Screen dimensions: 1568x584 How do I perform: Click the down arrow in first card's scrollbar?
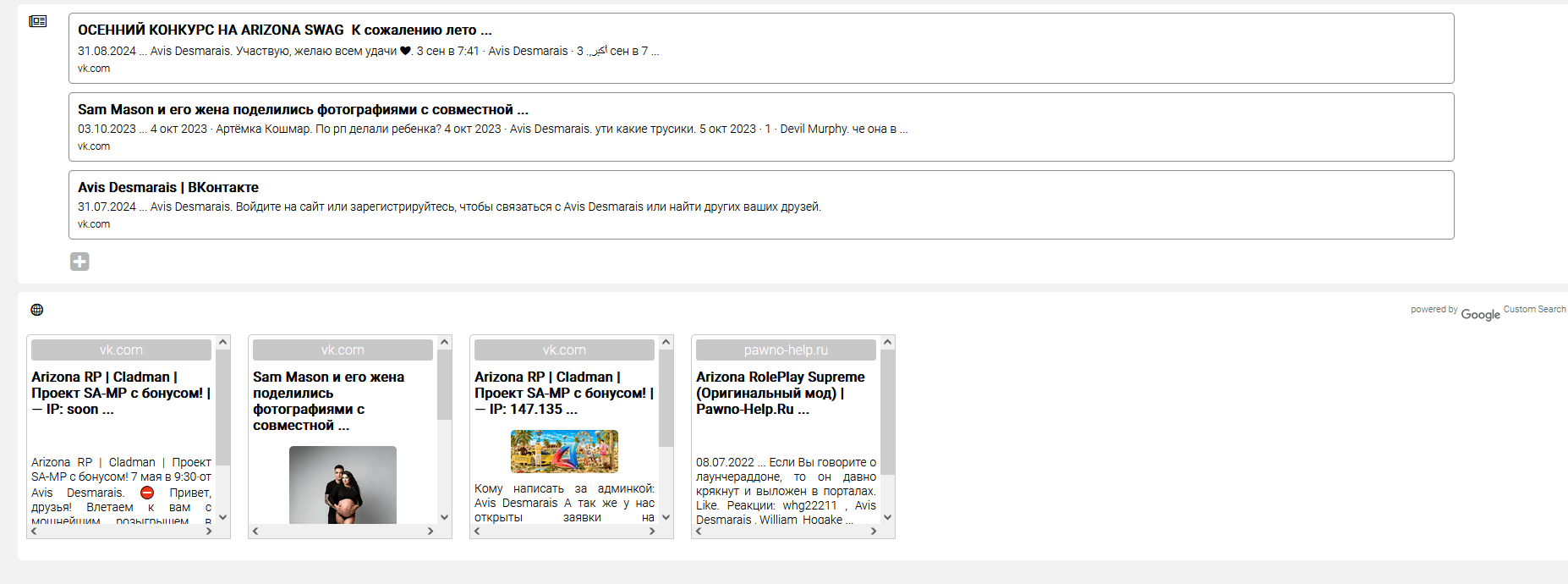coord(223,517)
